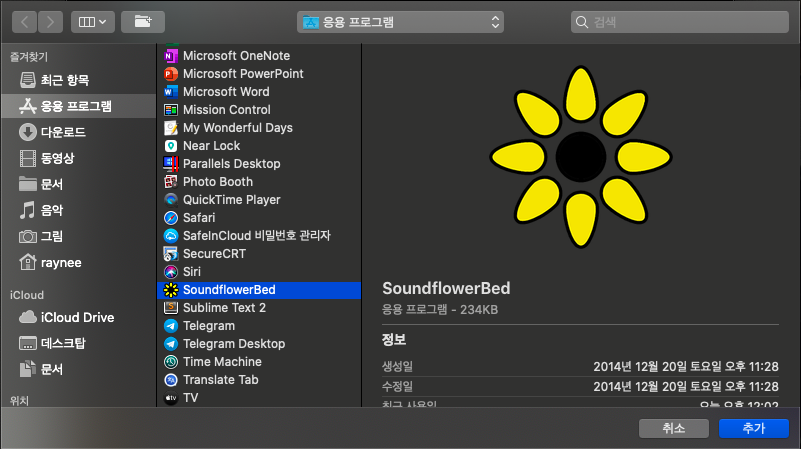This screenshot has height=449, width=801.
Task: Click the Near Lock app icon
Action: (x=171, y=146)
